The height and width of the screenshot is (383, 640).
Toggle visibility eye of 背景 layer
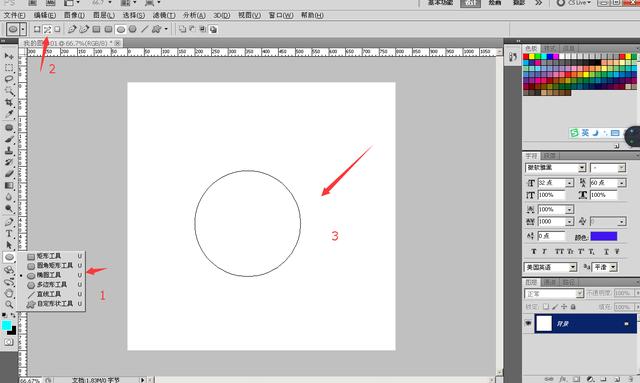[x=528, y=323]
